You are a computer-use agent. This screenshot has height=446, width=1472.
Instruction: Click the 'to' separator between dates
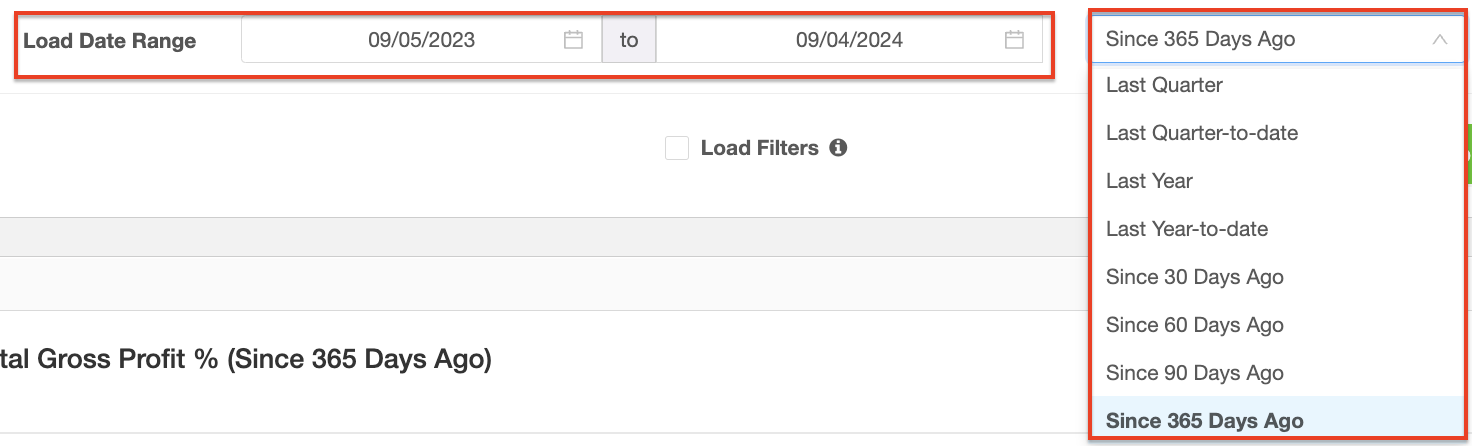629,40
